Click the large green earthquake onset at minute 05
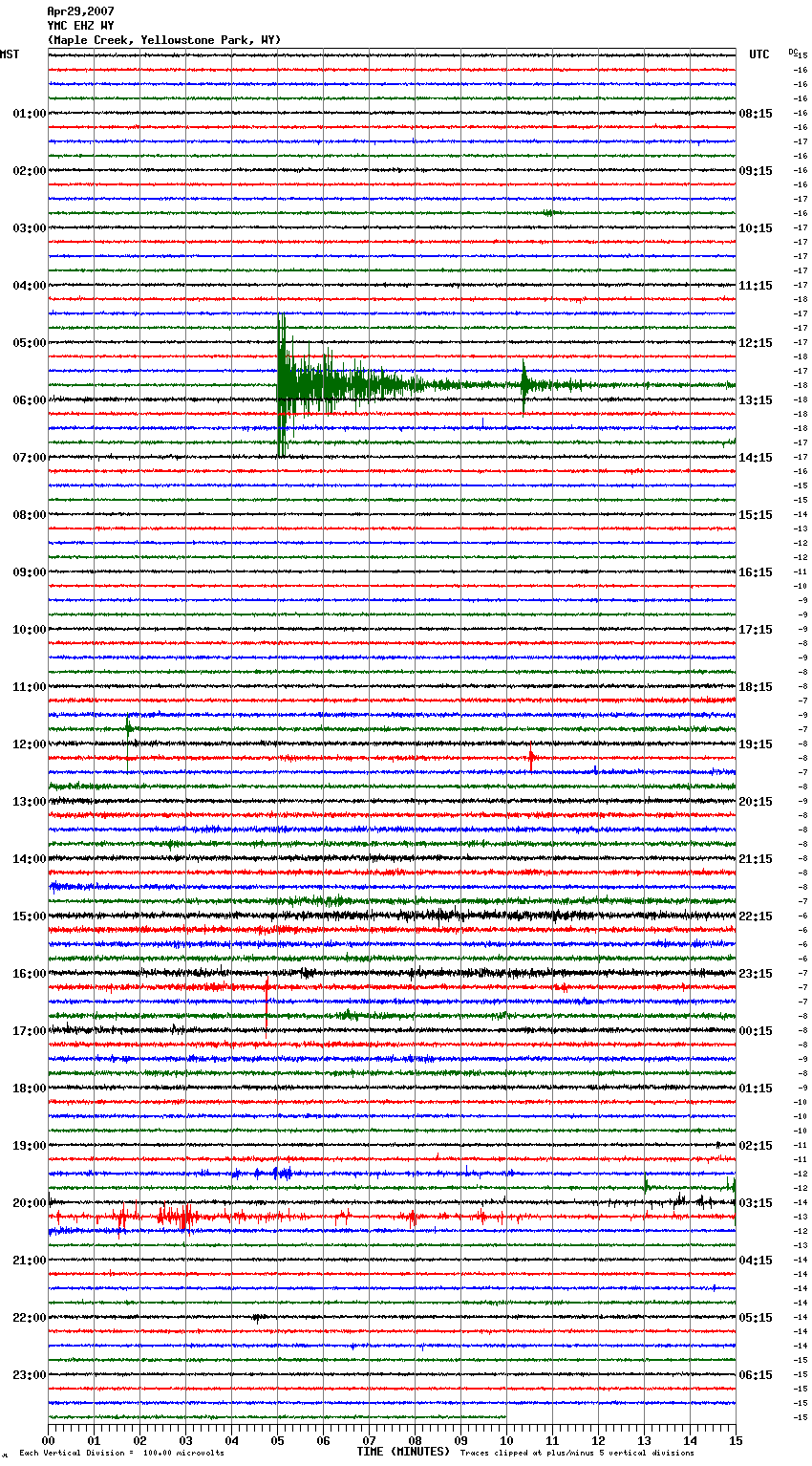The height and width of the screenshot is (1466, 812). [282, 385]
